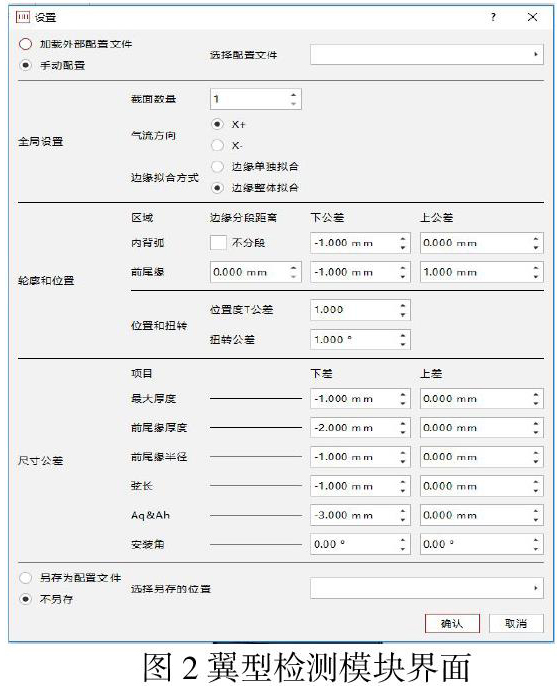
Task: Click the question mark help icon
Action: (x=493, y=17)
